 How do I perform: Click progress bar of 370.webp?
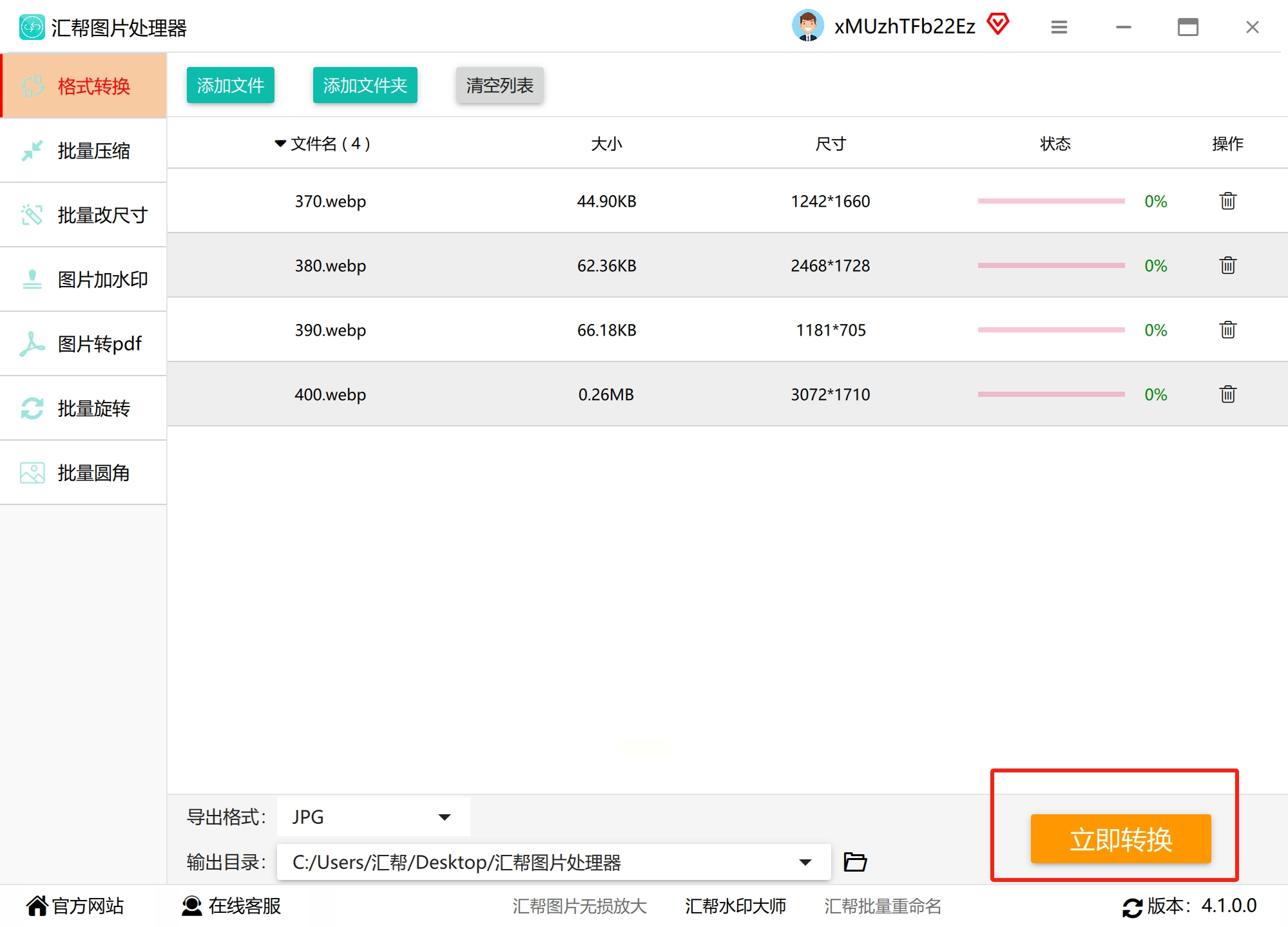[1051, 201]
